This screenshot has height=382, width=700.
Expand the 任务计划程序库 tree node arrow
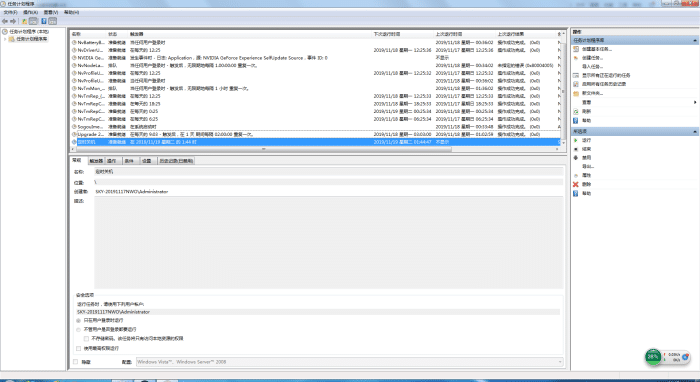[5, 39]
